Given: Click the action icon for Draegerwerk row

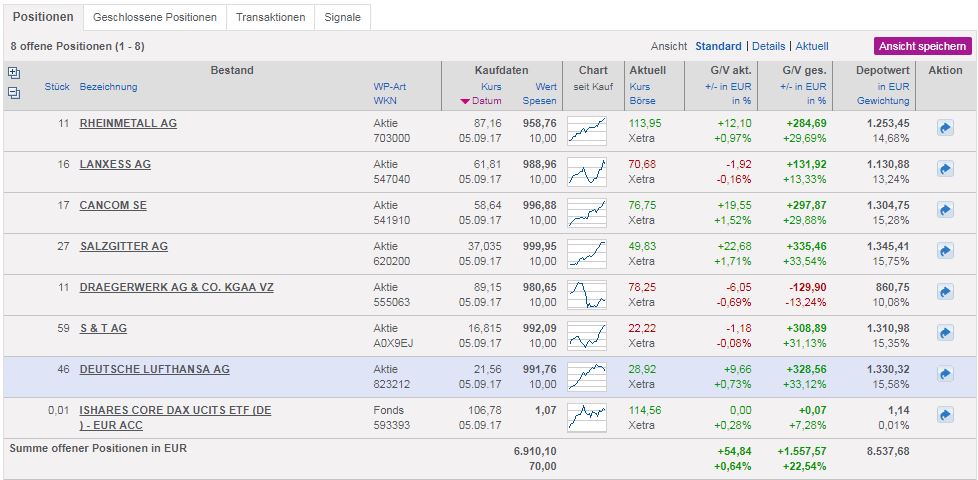Looking at the screenshot, I should [944, 293].
